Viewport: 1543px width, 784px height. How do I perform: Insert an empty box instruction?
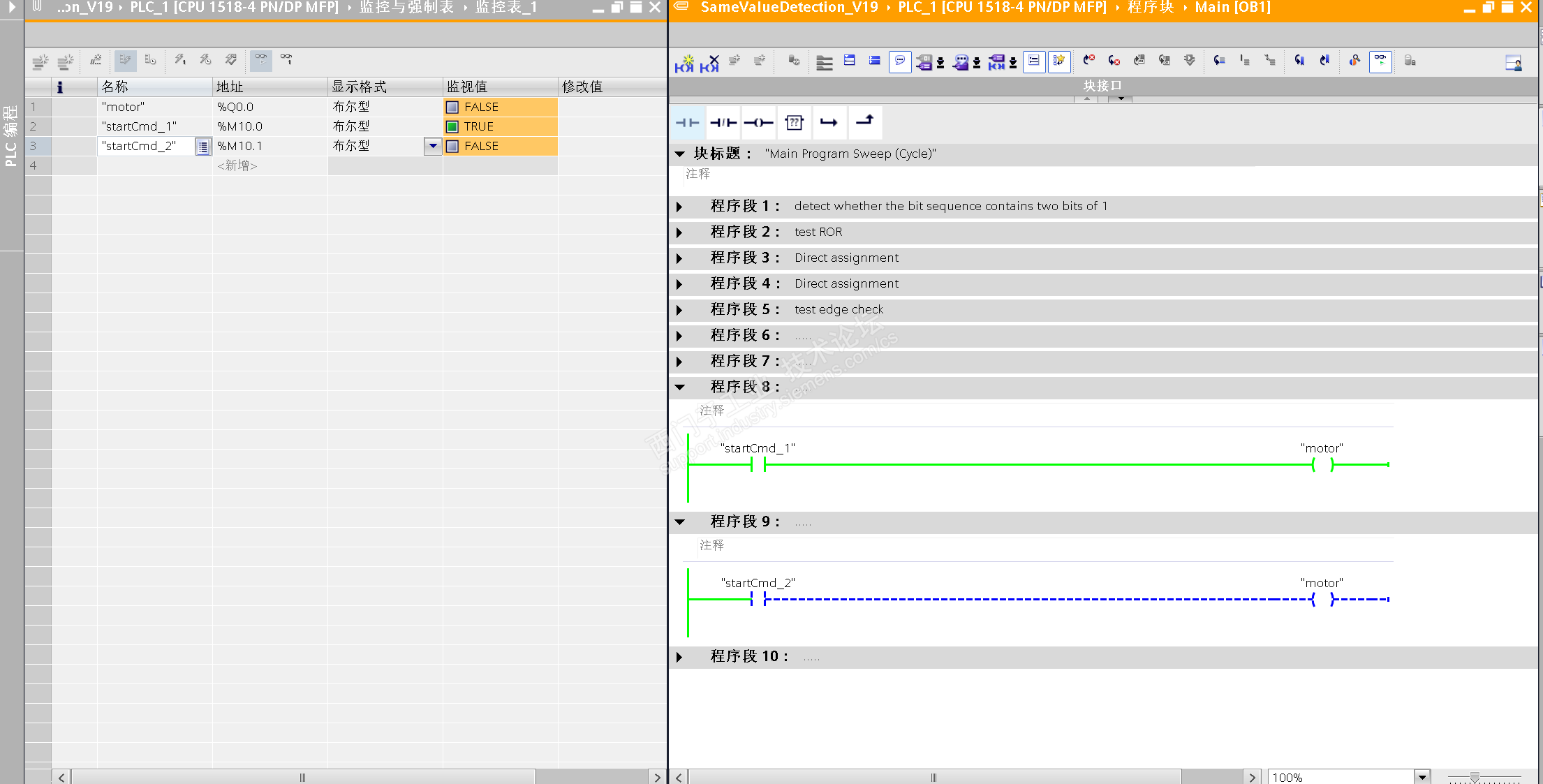[794, 123]
